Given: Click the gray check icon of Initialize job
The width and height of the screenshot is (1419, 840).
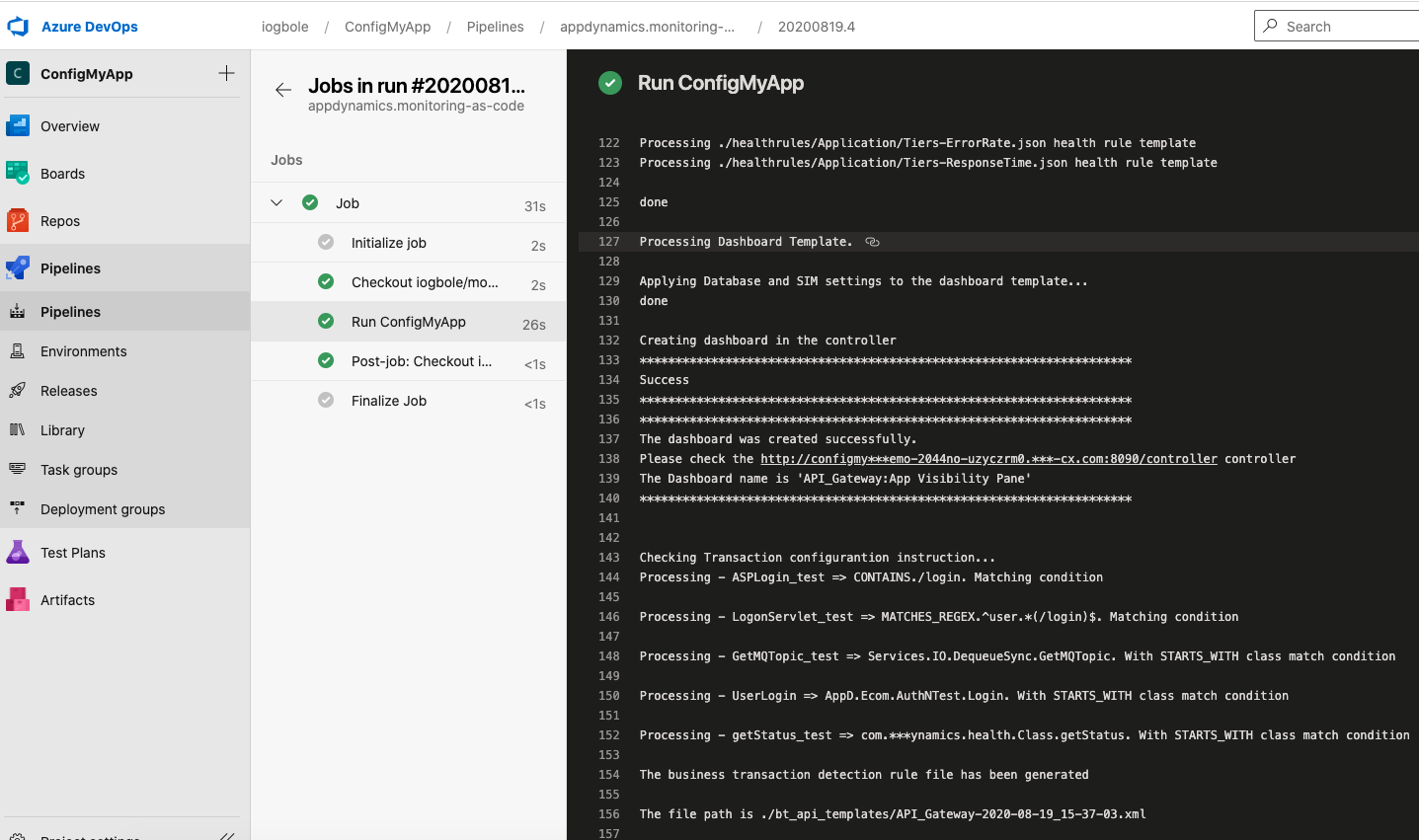Looking at the screenshot, I should click(326, 242).
